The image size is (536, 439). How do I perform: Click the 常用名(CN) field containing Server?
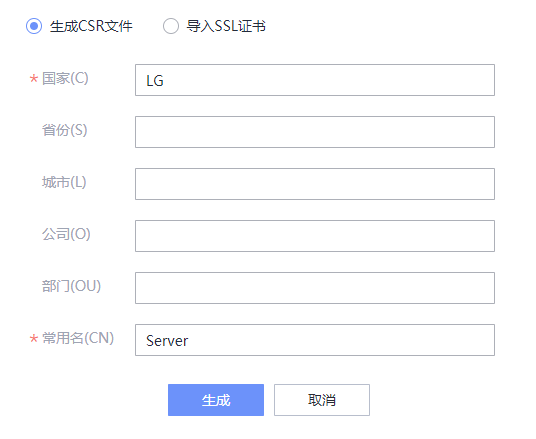pos(315,340)
